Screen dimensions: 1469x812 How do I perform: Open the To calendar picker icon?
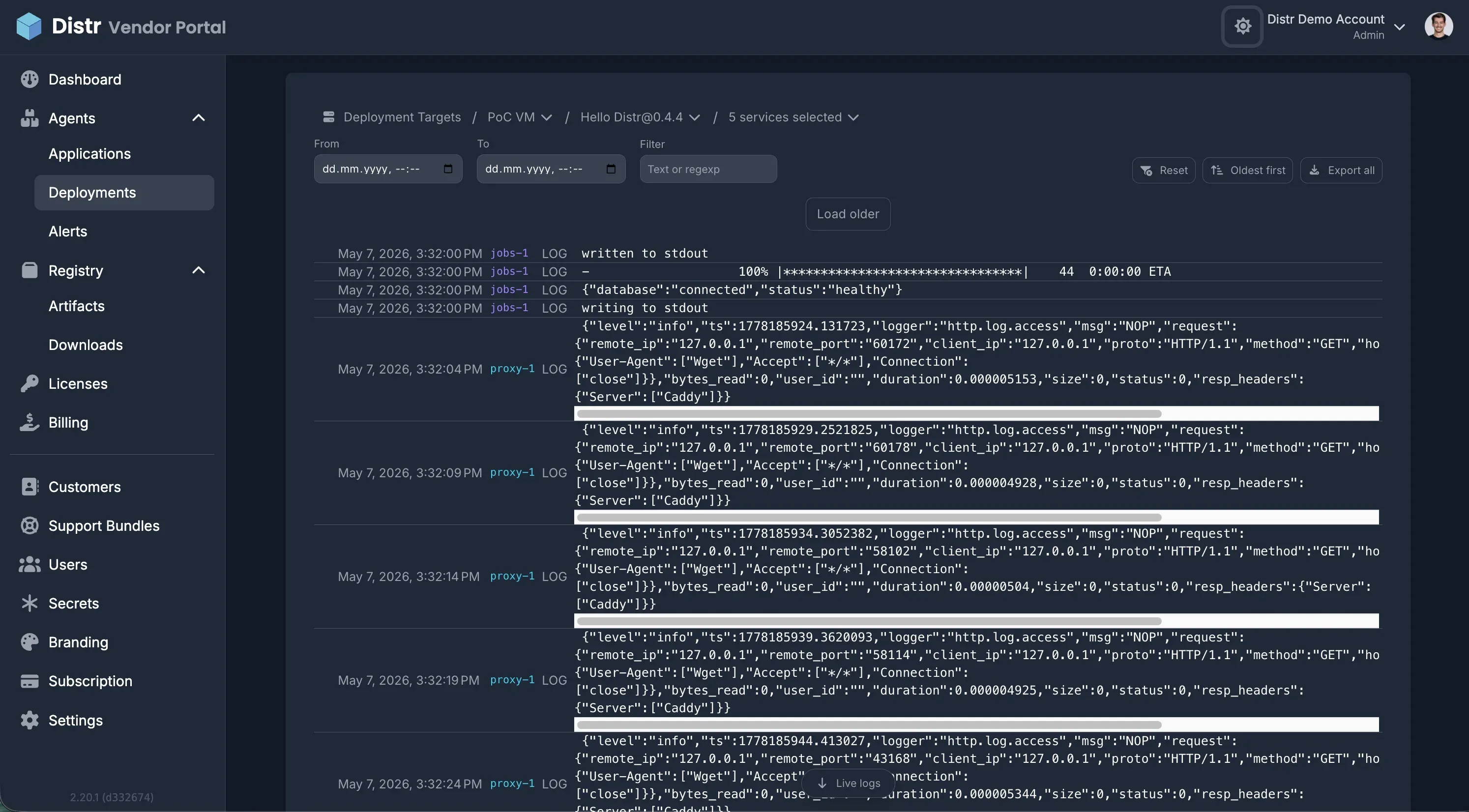click(x=611, y=169)
